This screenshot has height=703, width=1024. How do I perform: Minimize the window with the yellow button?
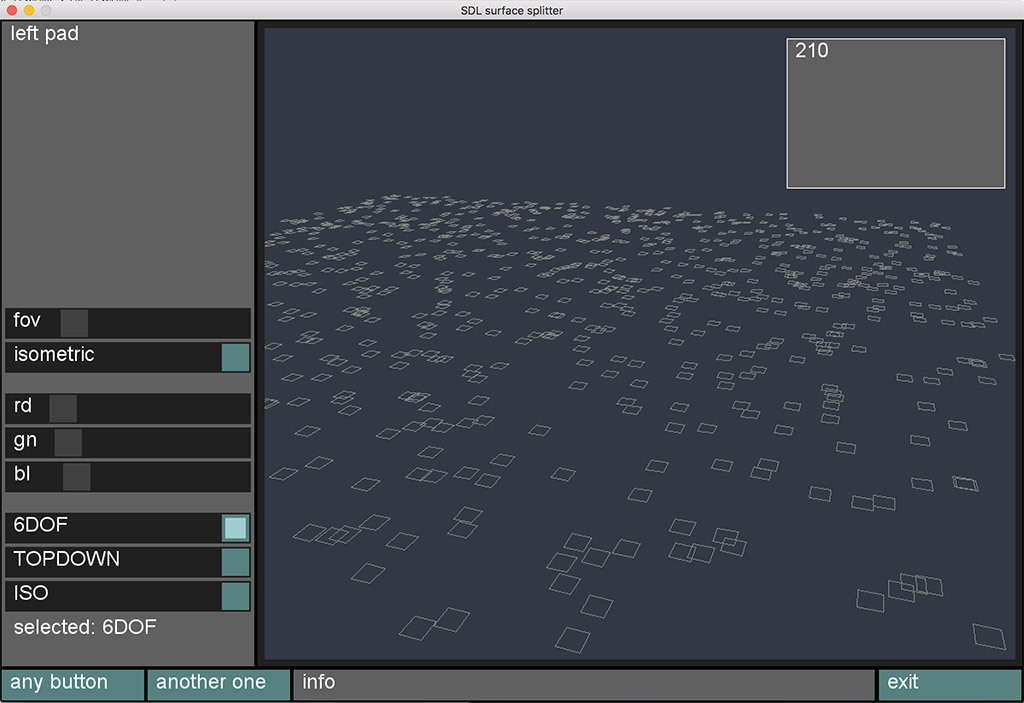29,10
